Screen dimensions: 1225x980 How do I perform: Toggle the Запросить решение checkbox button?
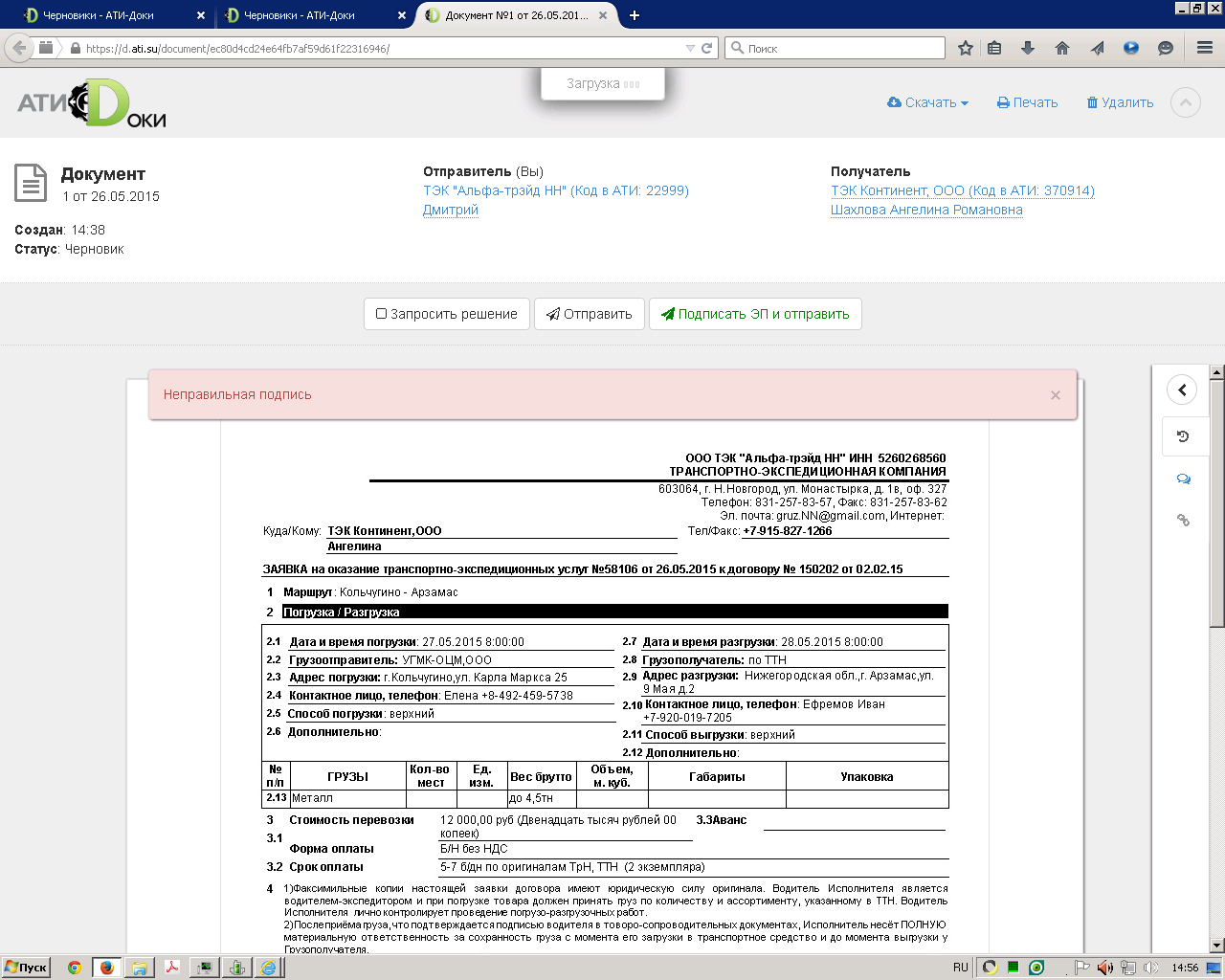click(x=447, y=314)
